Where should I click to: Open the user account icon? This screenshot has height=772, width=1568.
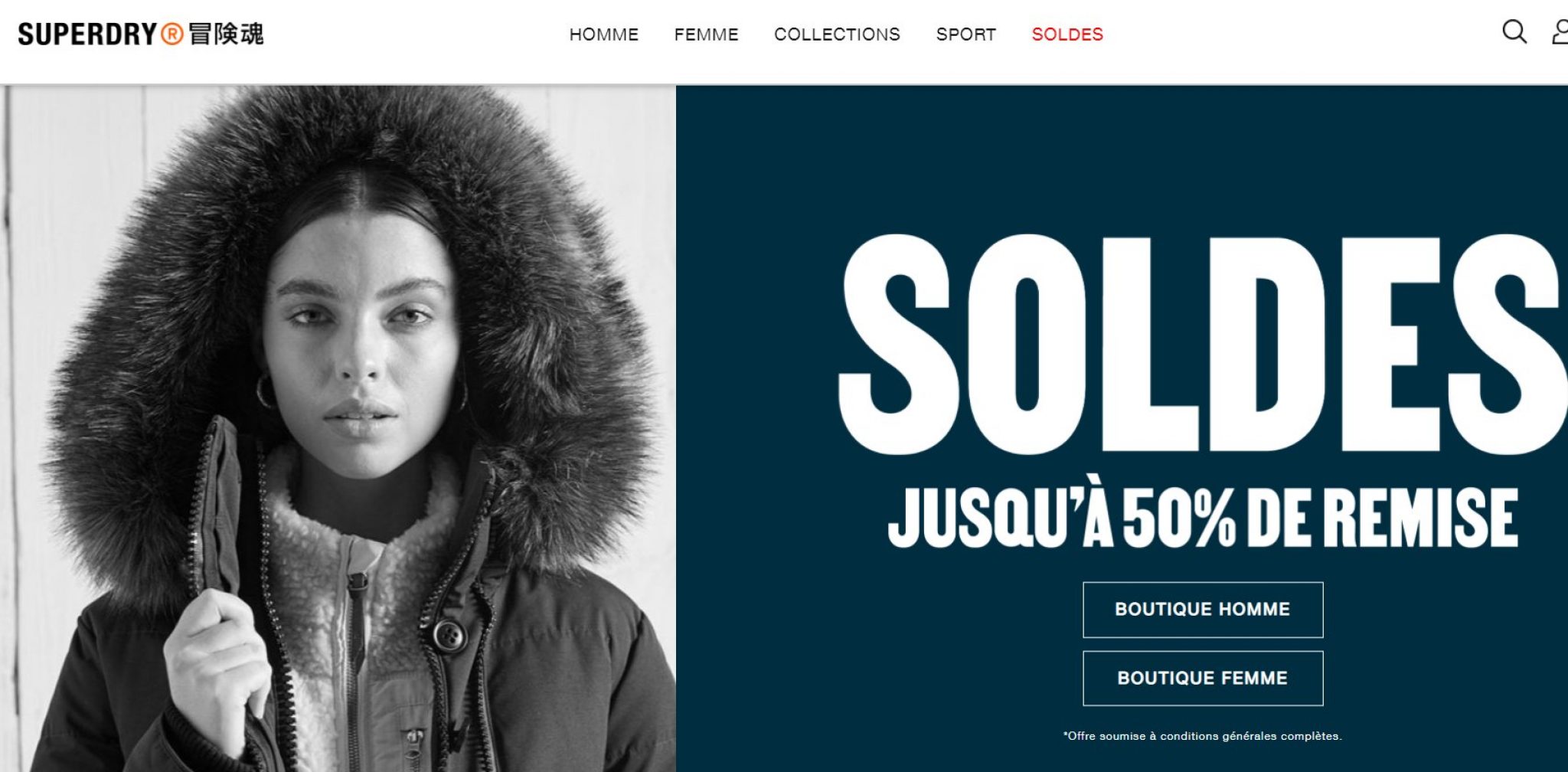pos(1560,32)
